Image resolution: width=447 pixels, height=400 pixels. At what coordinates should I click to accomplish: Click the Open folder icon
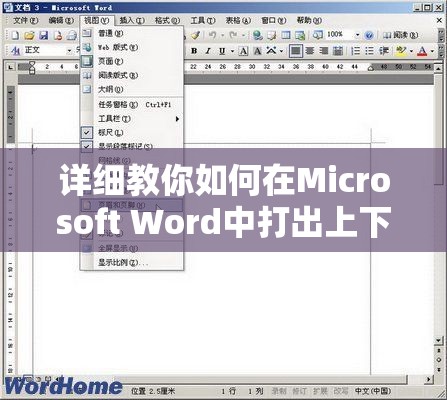pyautogui.click(x=29, y=35)
